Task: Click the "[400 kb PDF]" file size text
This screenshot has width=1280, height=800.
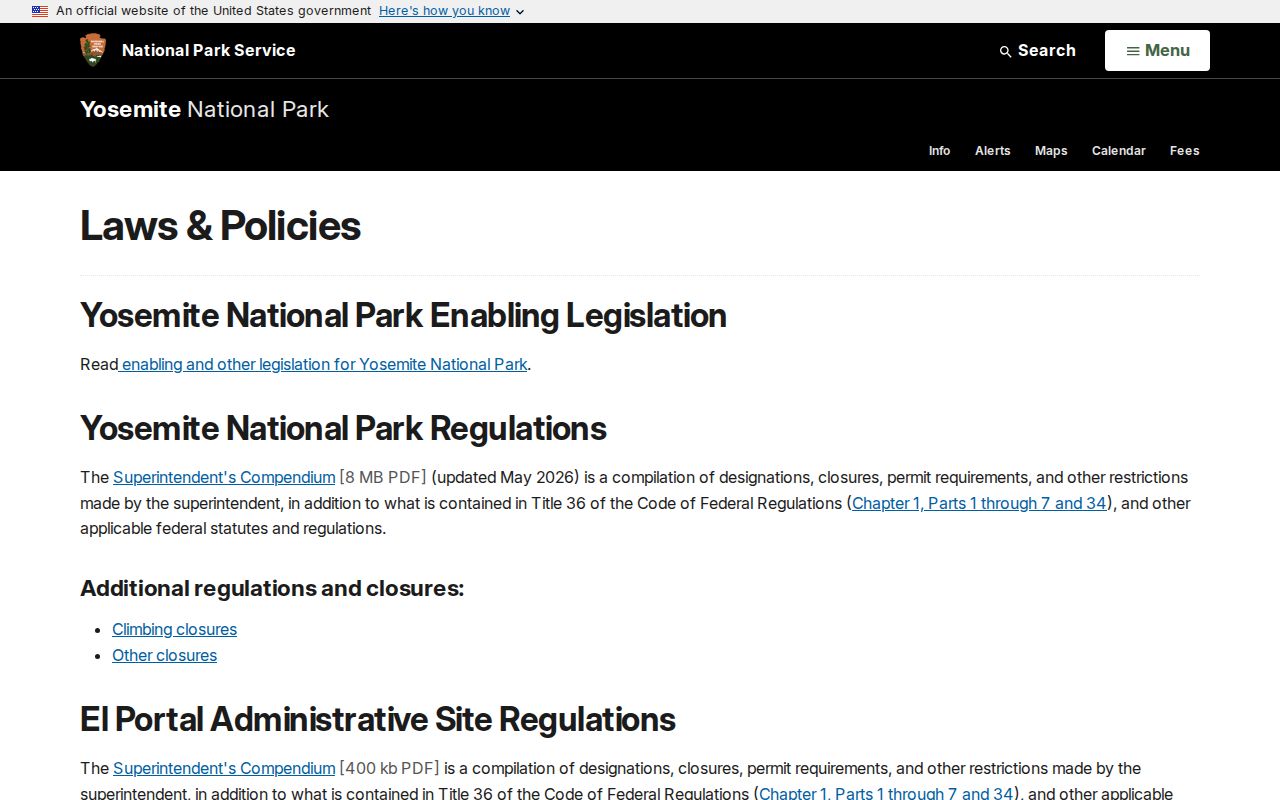Action: [389, 768]
